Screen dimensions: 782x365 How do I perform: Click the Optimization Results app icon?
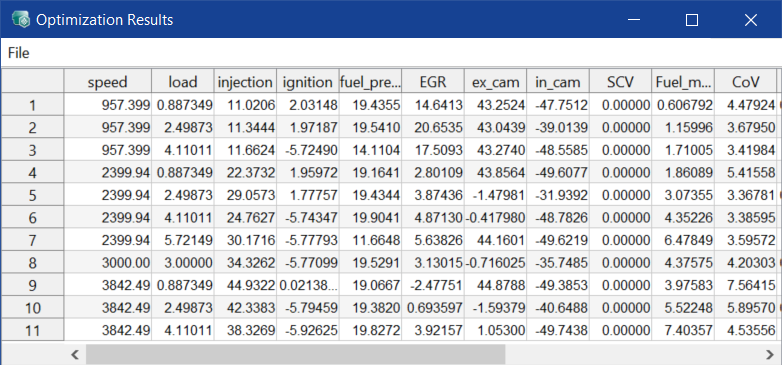click(21, 19)
